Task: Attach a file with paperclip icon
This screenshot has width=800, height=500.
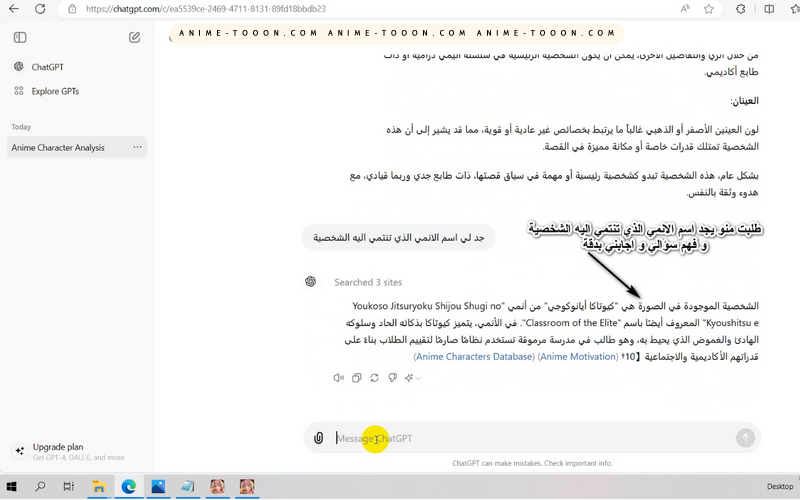Action: 318,438
